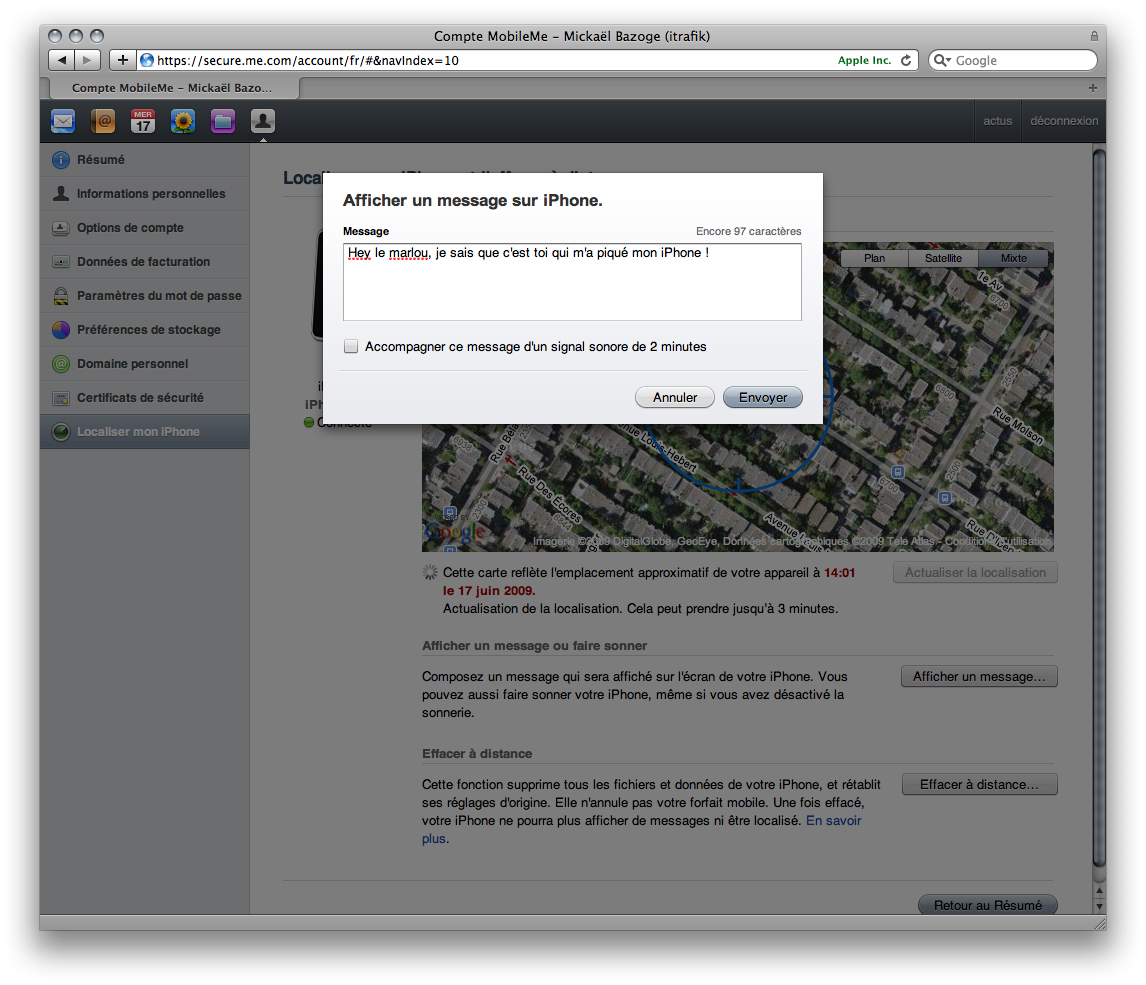The height and width of the screenshot is (985, 1146).
Task: Click Retour au Résumé button
Action: pyautogui.click(x=987, y=905)
